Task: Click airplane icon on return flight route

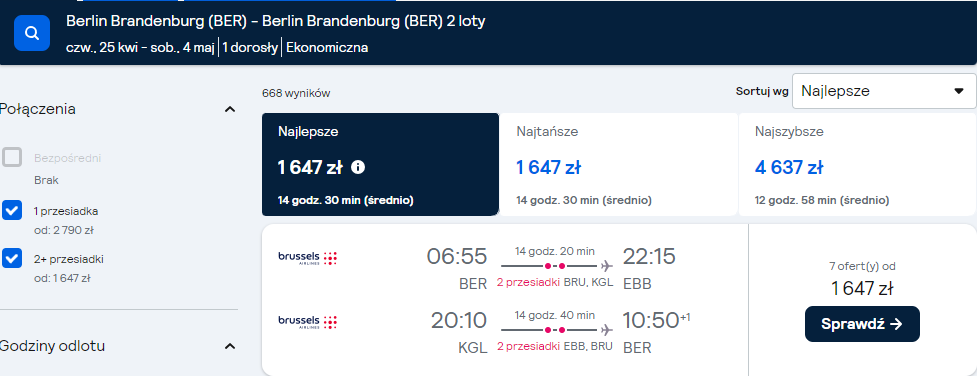Action: point(607,330)
